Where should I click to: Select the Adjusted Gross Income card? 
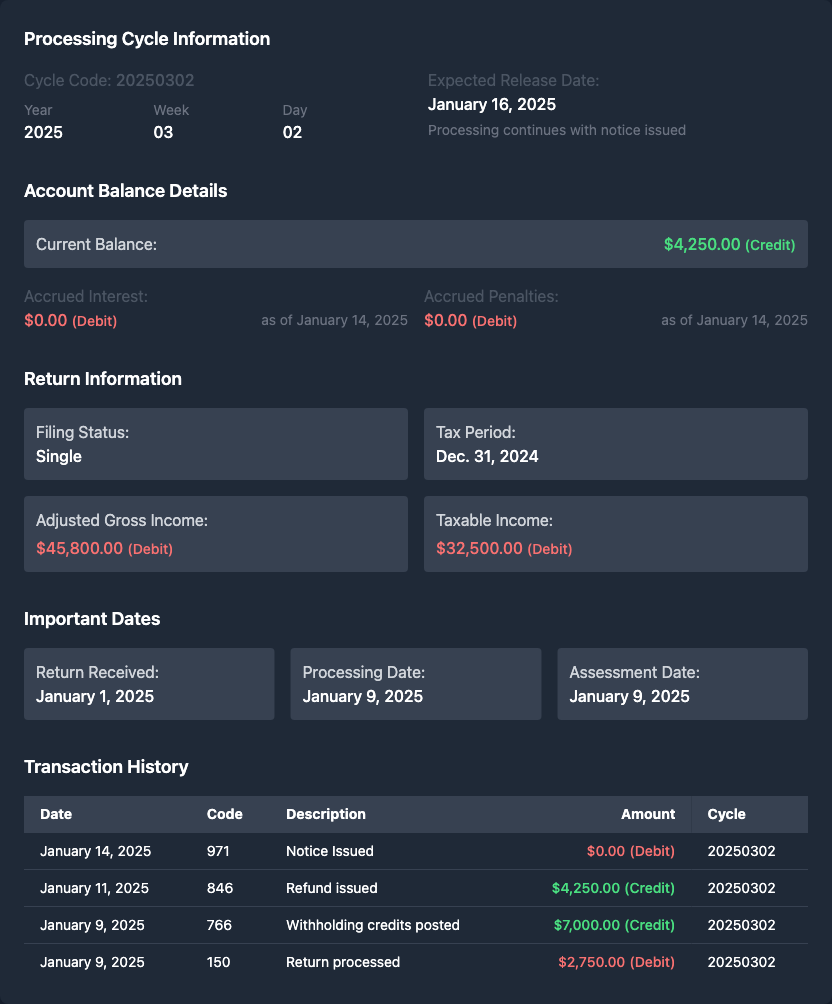click(215, 534)
